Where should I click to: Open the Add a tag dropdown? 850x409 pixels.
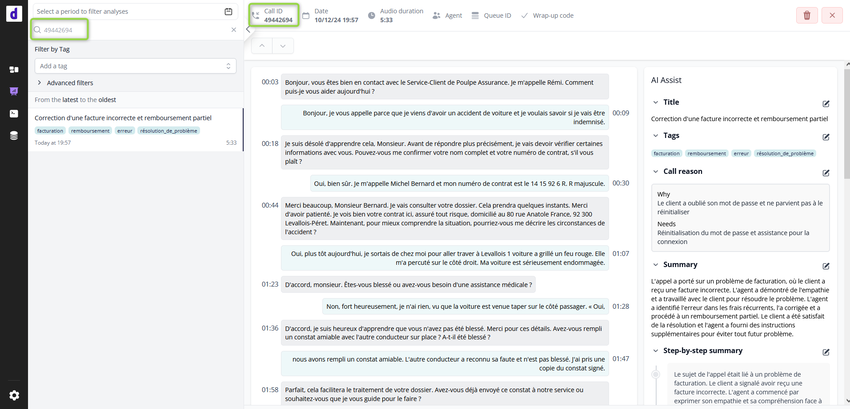pyautogui.click(x=135, y=65)
